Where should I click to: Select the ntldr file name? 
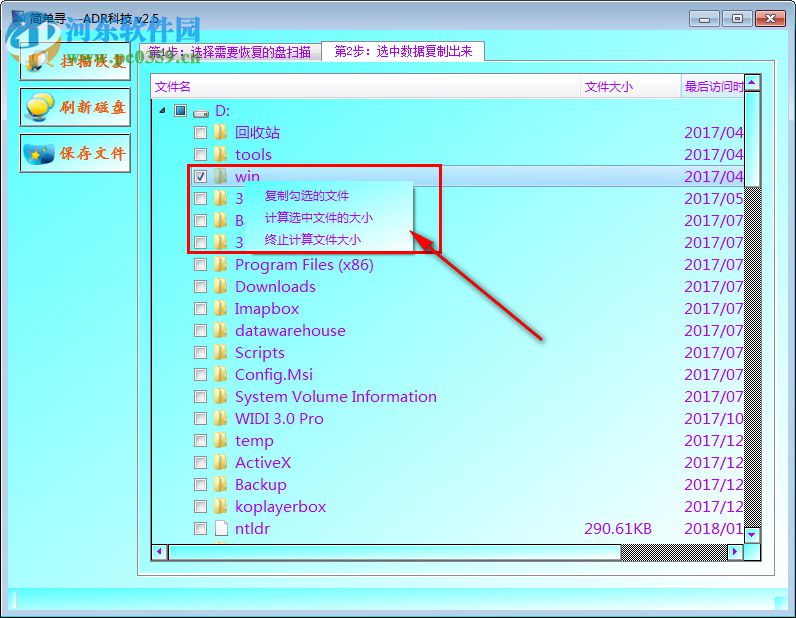tap(252, 529)
